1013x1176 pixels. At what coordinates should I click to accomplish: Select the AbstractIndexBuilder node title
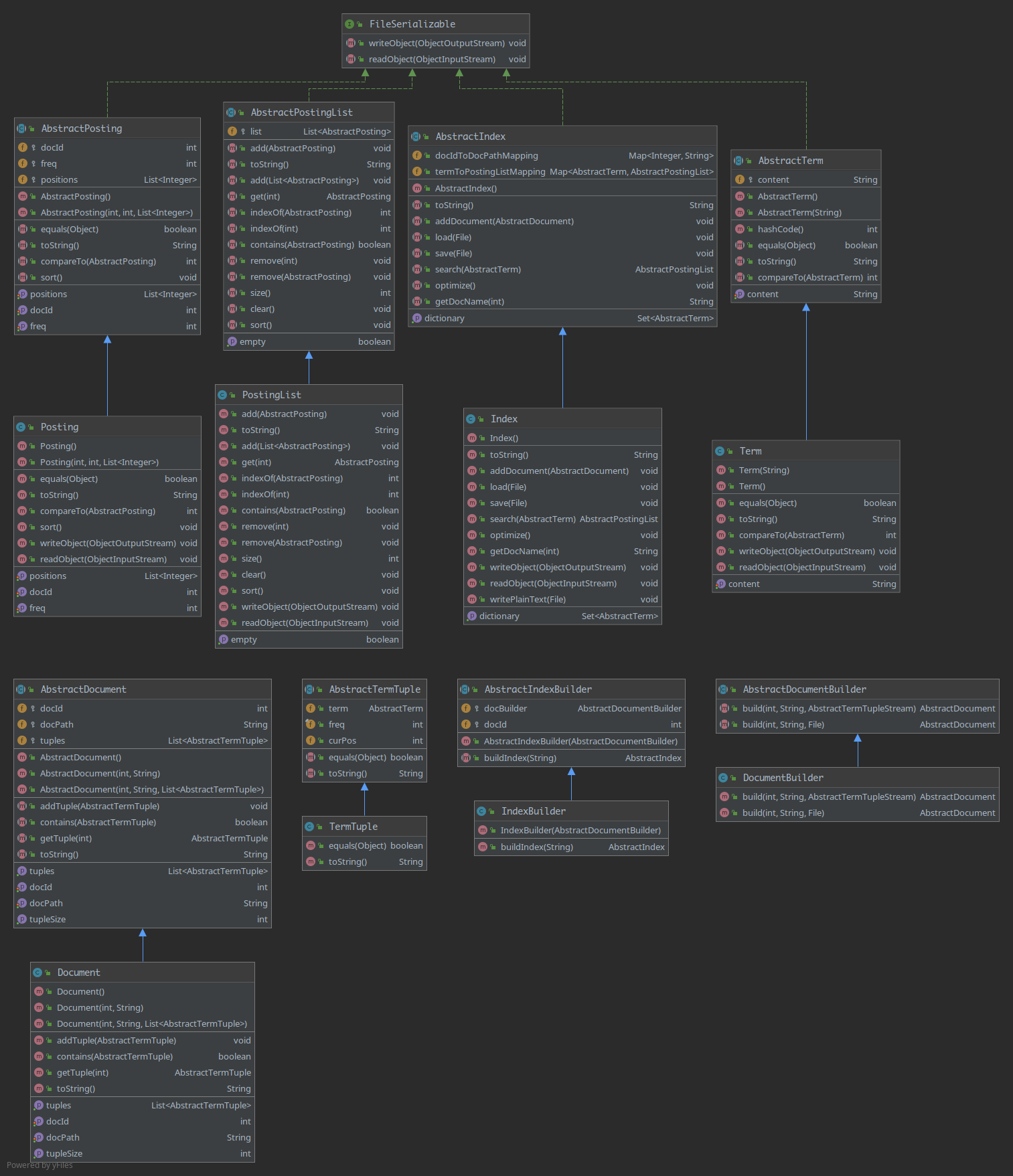(538, 689)
